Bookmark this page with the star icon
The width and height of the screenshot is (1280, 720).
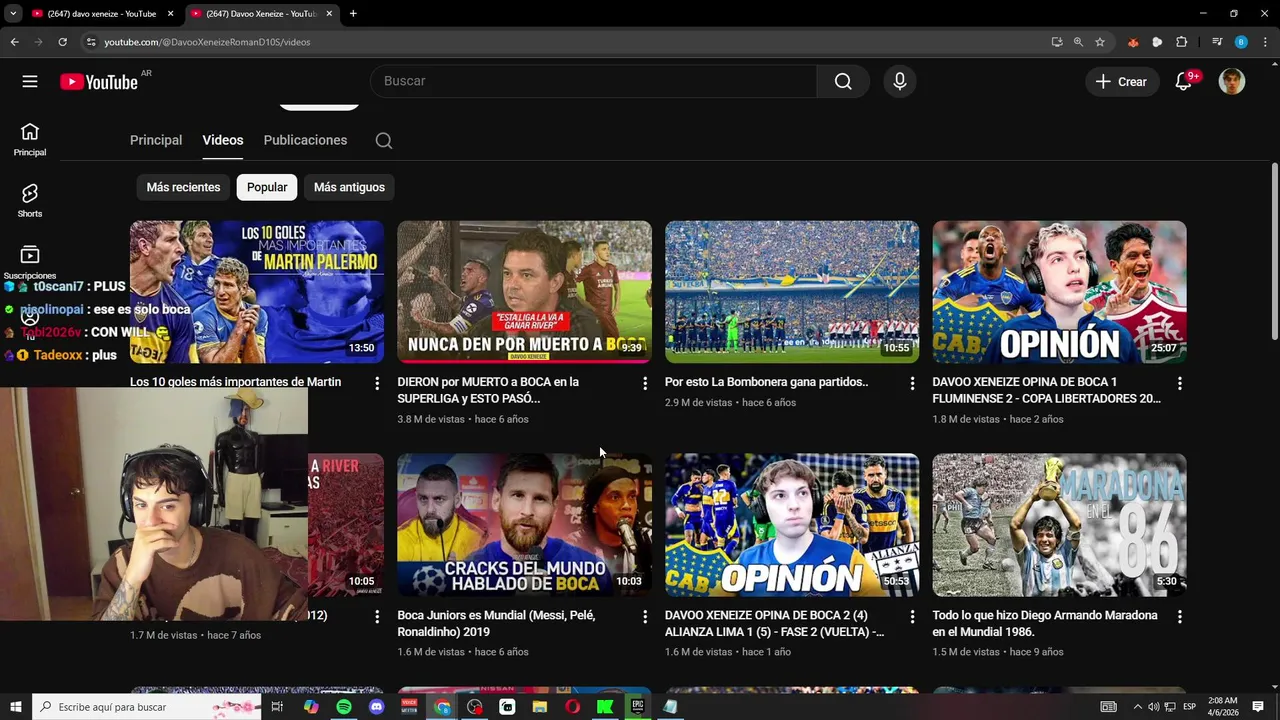coord(1100,42)
